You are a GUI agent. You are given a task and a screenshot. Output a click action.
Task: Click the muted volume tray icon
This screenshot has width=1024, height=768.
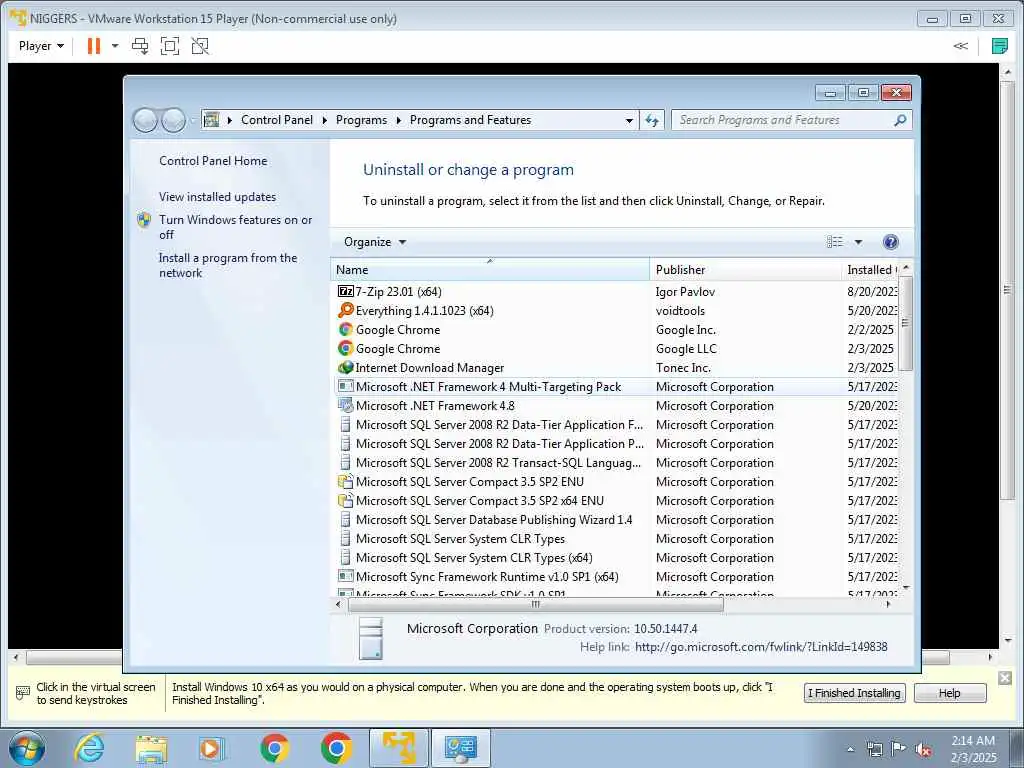point(923,749)
